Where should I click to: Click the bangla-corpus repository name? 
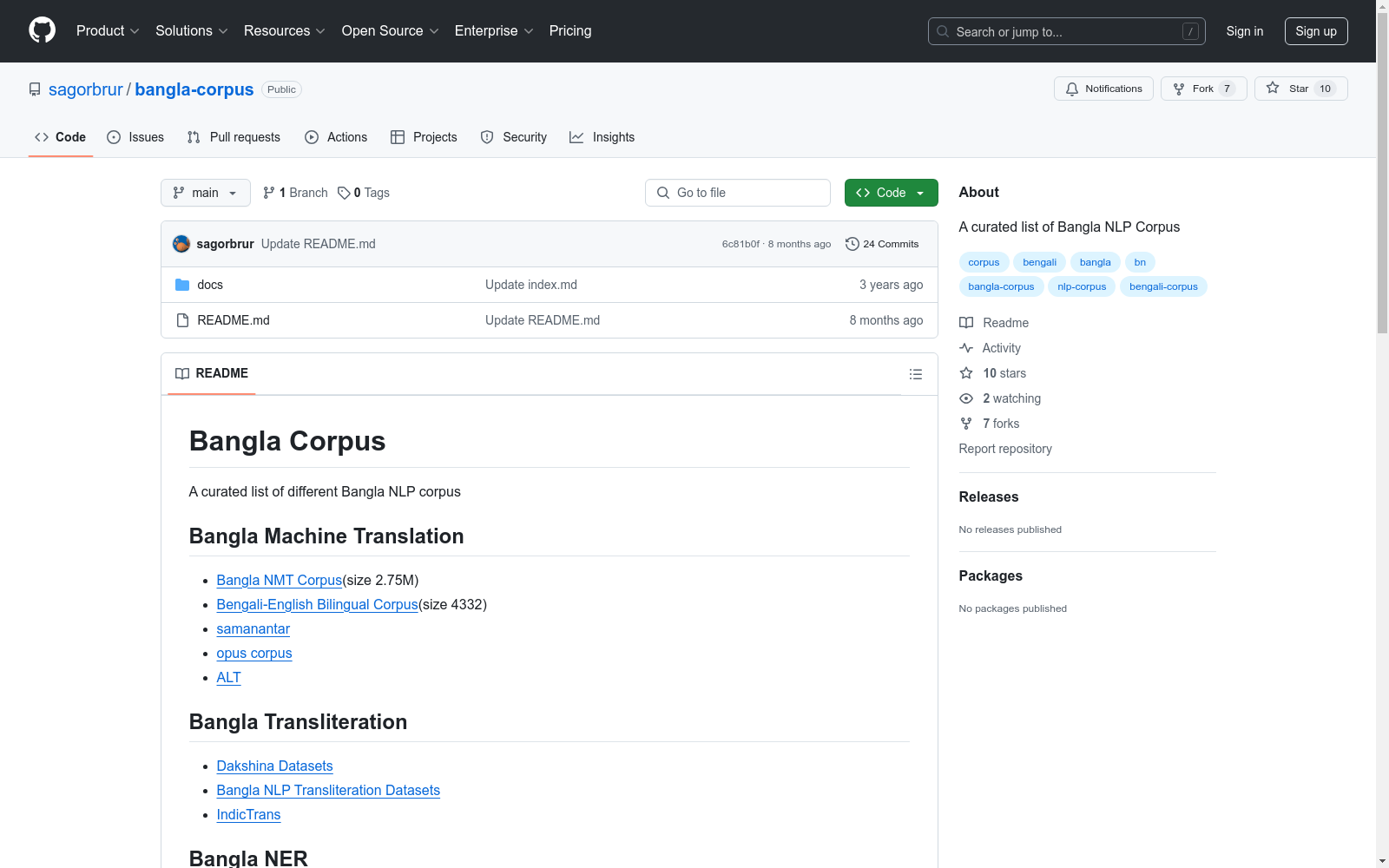point(194,89)
